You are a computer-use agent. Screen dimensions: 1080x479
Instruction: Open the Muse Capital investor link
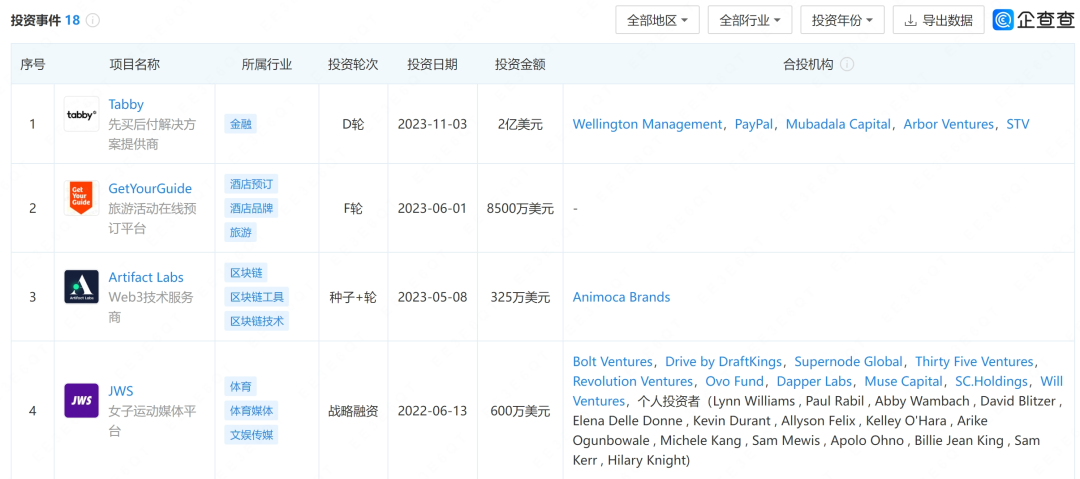click(904, 381)
